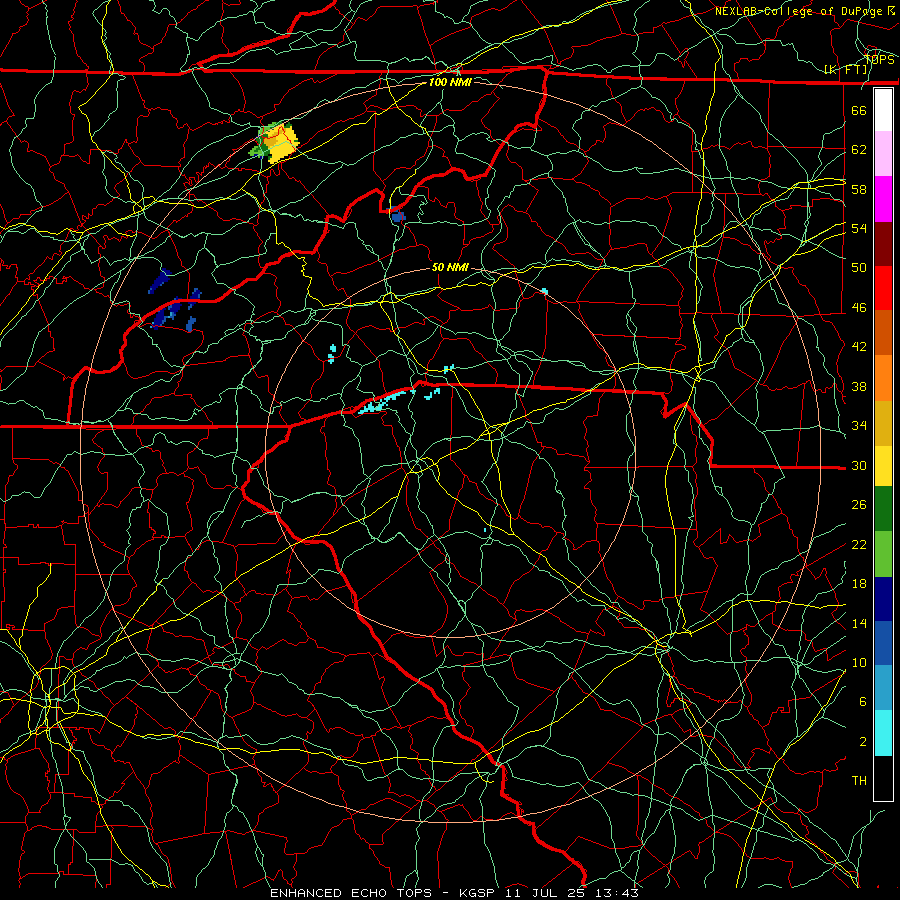Click the 42 legend value

859,347
